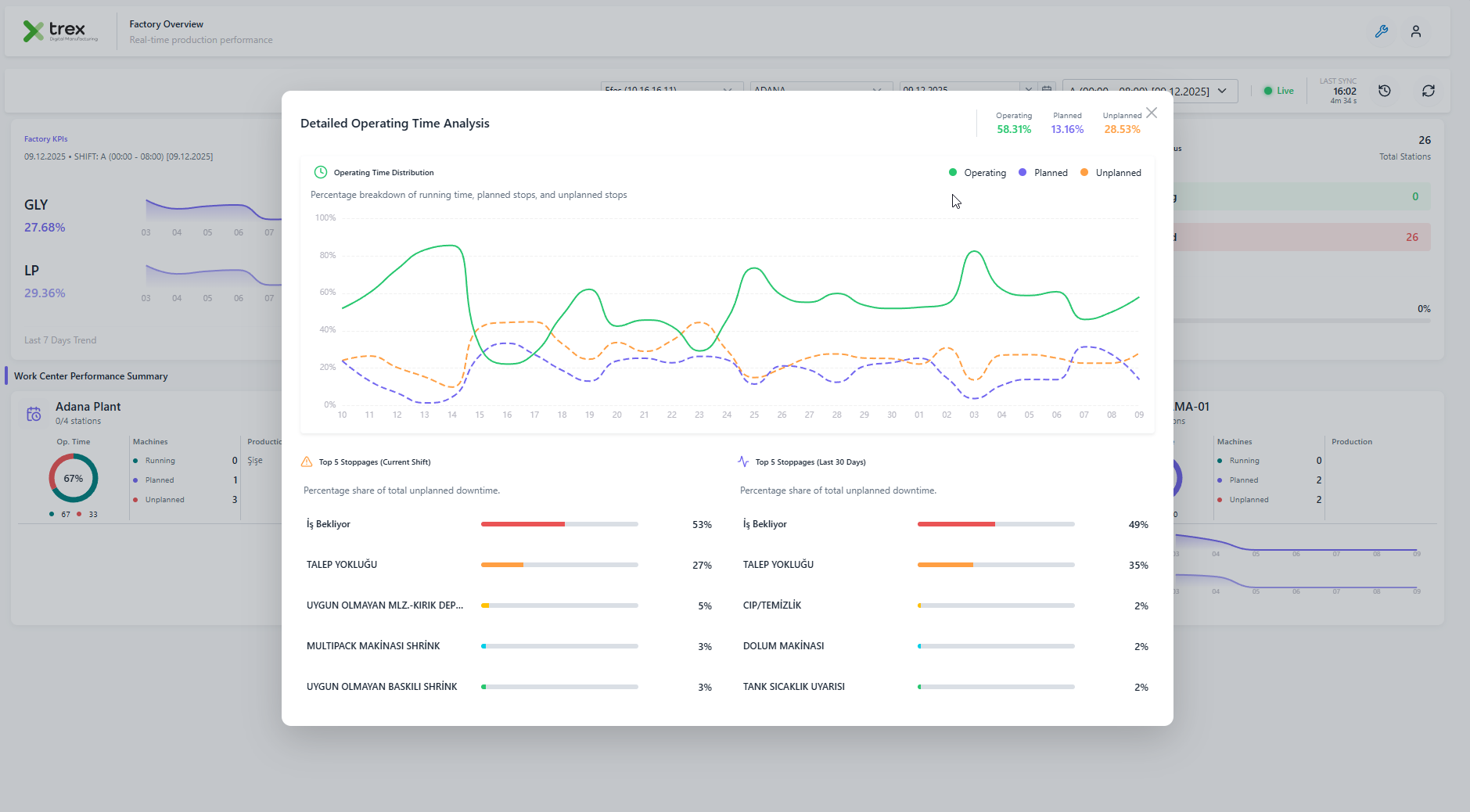Screen dimensions: 1470x812
Task: Click the TALEP YOKLUĞU 35% progress bar
Action: tap(996, 565)
